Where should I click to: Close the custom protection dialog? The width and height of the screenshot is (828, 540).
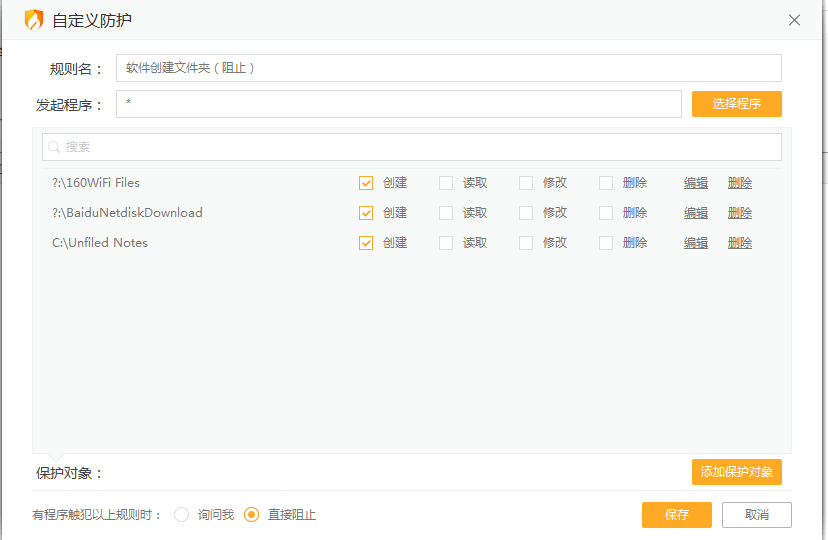point(794,20)
